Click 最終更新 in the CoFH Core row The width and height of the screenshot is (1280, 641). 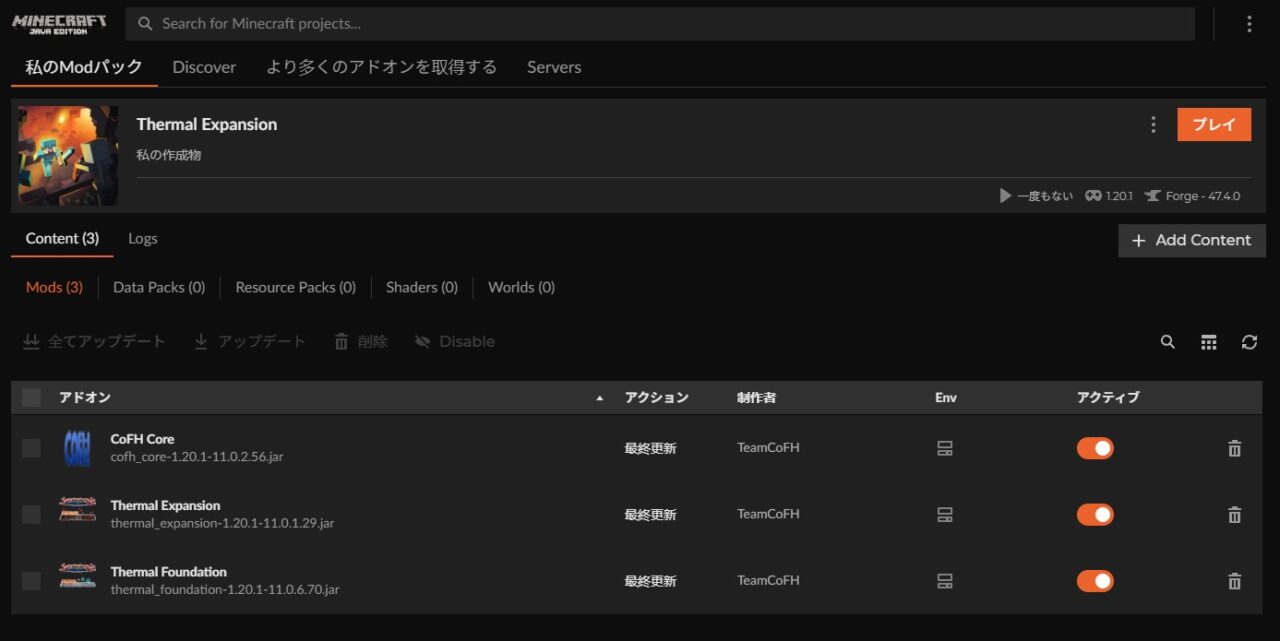(651, 448)
